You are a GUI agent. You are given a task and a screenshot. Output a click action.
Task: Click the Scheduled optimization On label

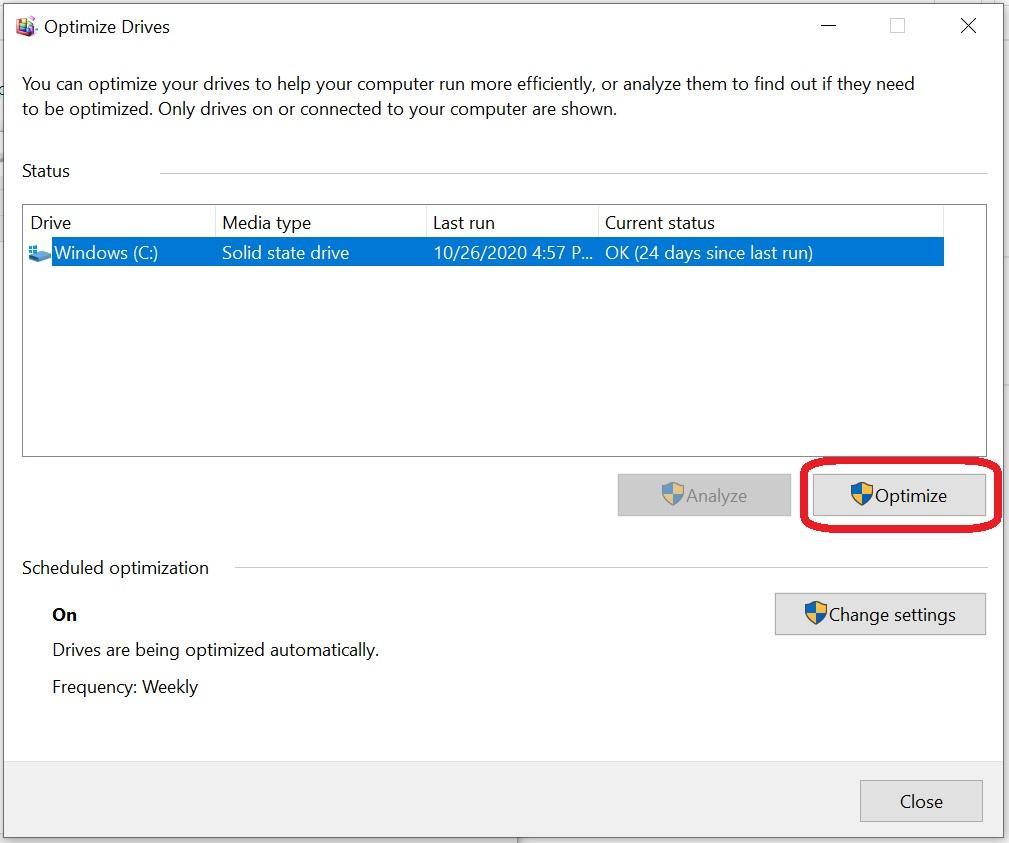click(x=64, y=614)
